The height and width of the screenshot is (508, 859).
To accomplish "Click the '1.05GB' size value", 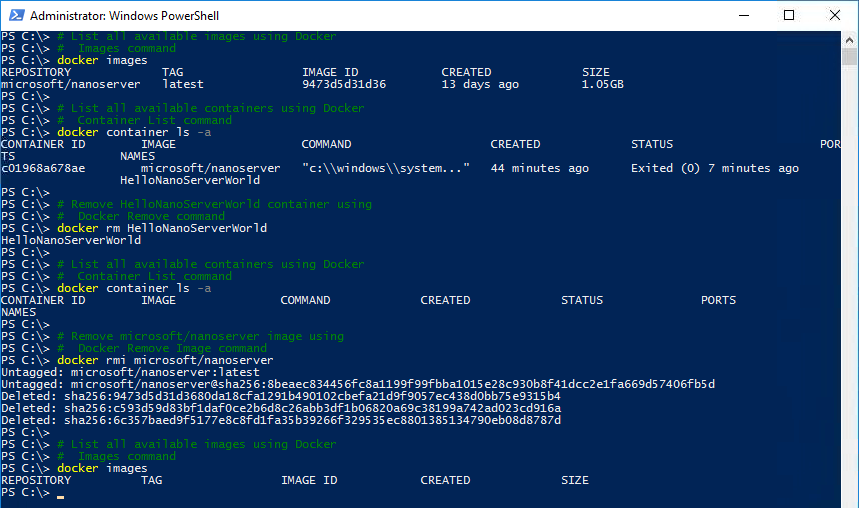I will pos(603,84).
